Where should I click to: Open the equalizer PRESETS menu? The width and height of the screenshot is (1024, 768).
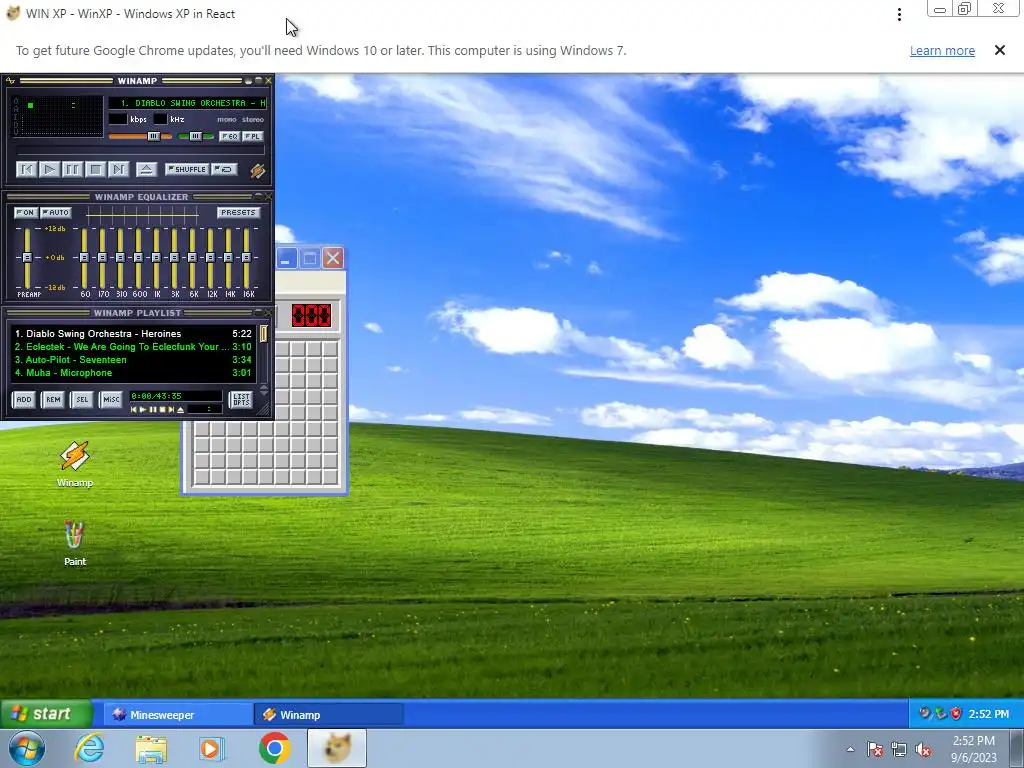[238, 213]
